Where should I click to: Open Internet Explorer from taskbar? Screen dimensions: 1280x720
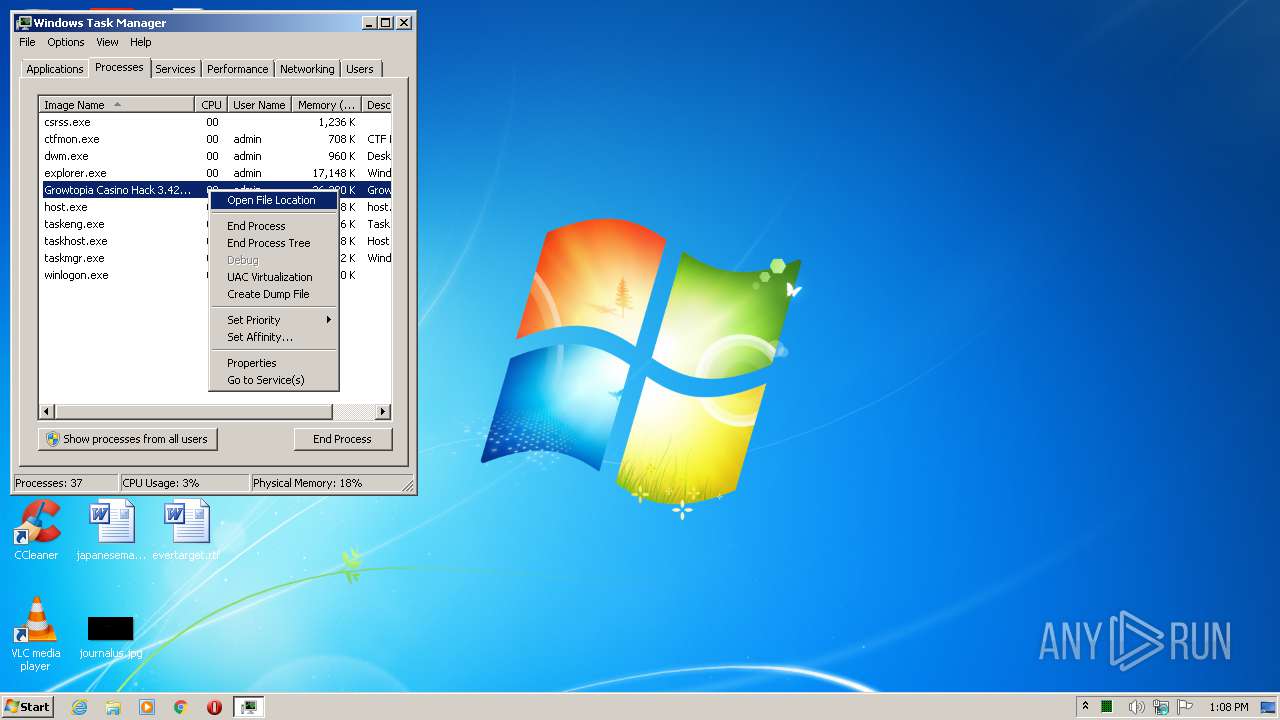click(x=80, y=707)
